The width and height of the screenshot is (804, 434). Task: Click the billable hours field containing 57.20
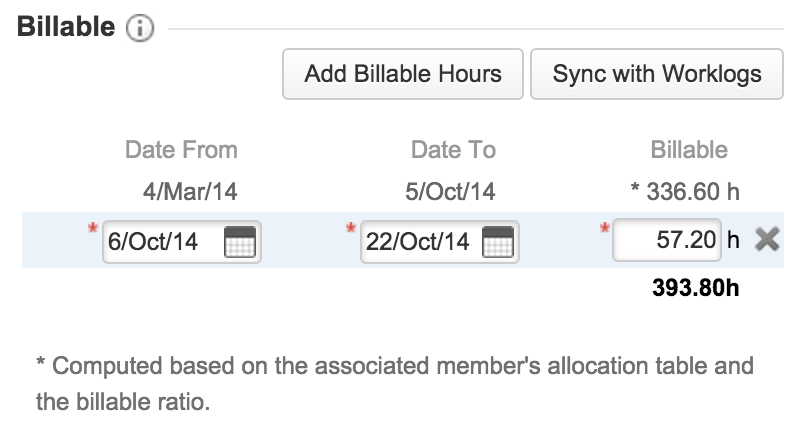665,240
